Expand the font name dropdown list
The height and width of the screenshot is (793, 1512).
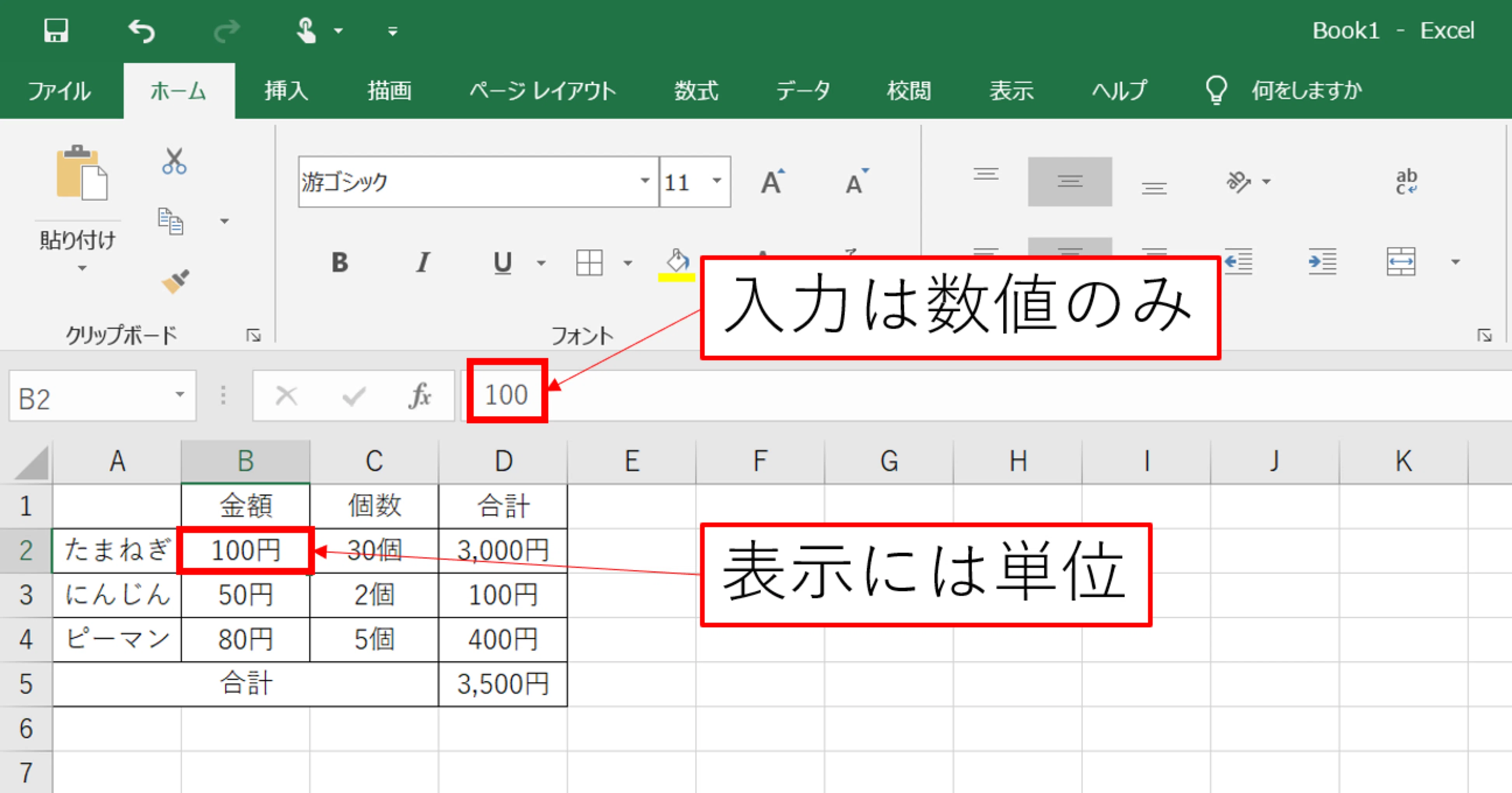645,181
